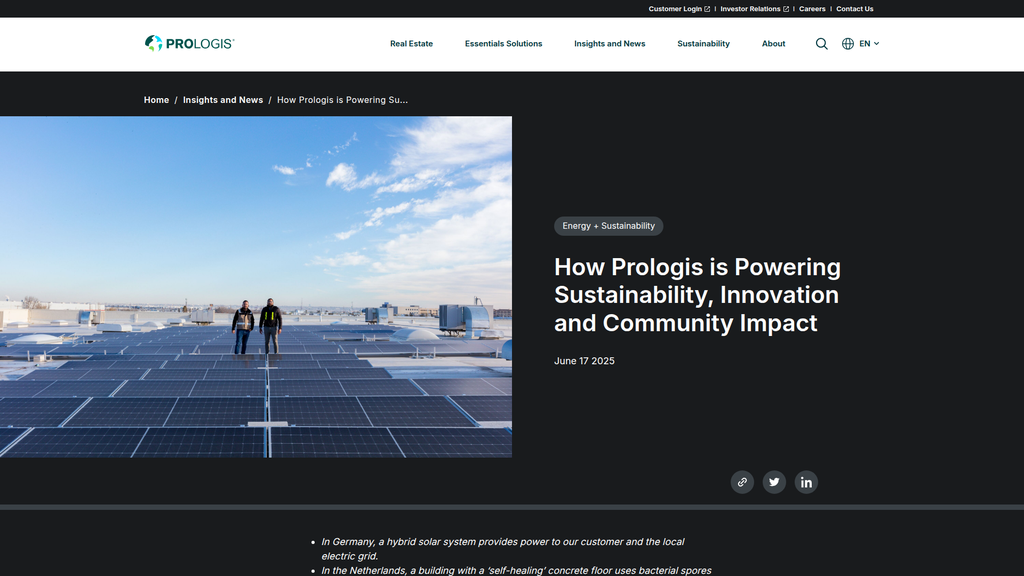The height and width of the screenshot is (576, 1024).
Task: Go to Customer Login
Action: pyautogui.click(x=679, y=9)
